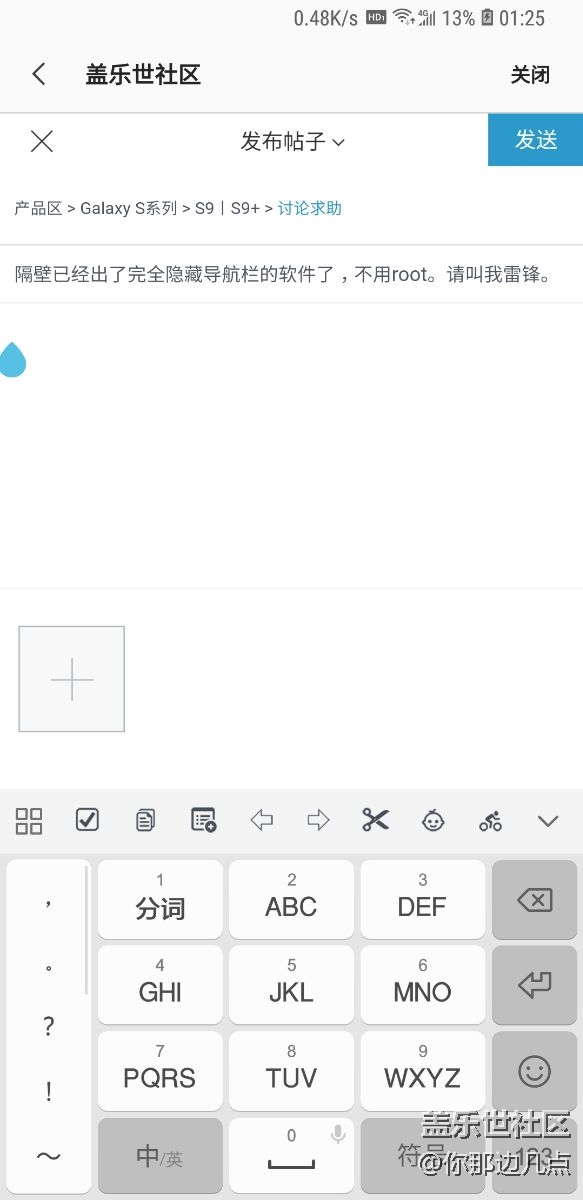Expand the 发布帖子 post type dropdown
The width and height of the screenshot is (583, 1200).
pos(292,141)
